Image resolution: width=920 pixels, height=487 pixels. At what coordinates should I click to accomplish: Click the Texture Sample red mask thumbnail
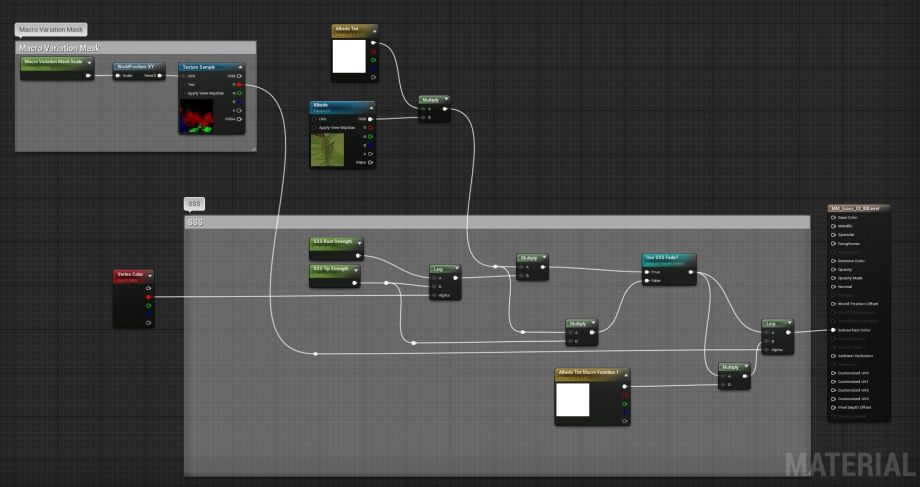196,116
